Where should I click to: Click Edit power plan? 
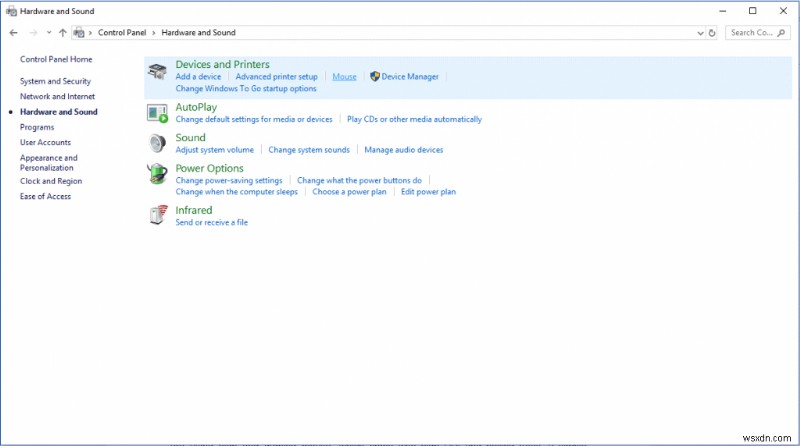tap(428, 192)
